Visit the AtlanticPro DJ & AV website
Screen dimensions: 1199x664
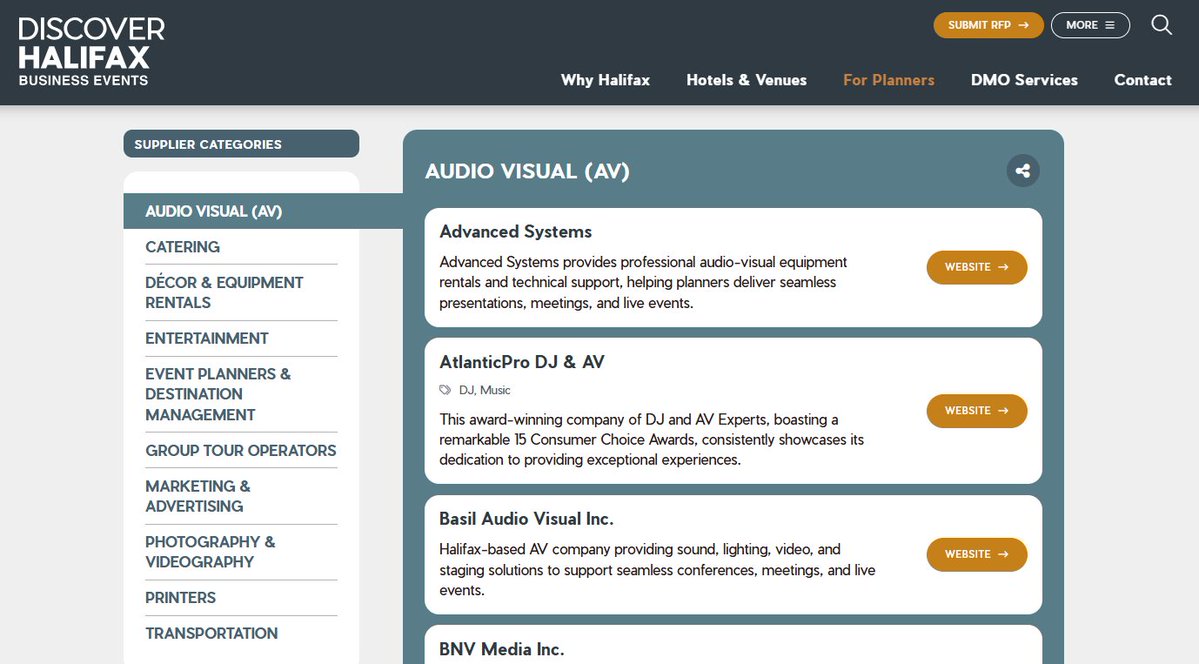click(x=976, y=411)
